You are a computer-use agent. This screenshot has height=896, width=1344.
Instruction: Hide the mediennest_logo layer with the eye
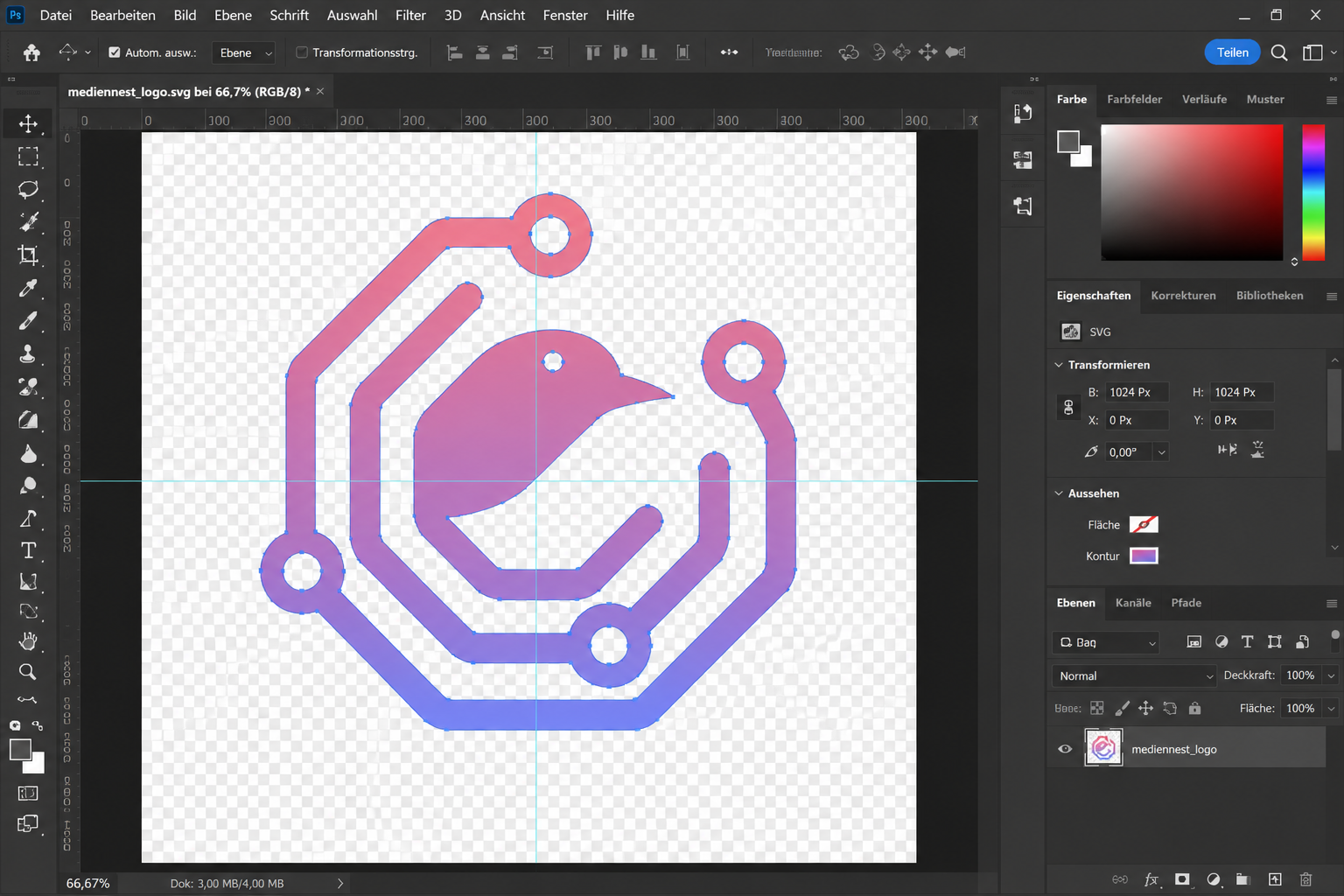(x=1065, y=749)
